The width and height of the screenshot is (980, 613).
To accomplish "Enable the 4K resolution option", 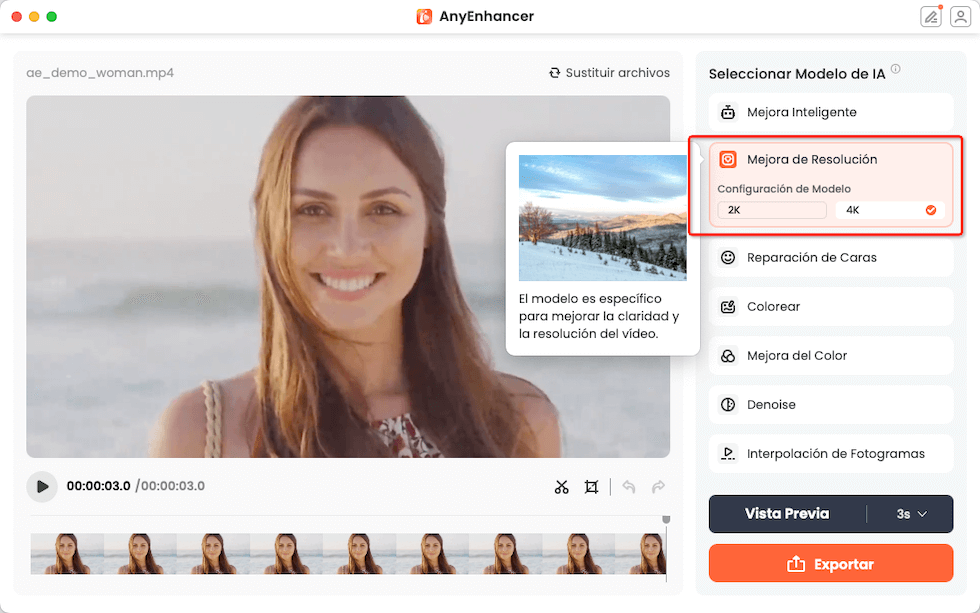I will [x=890, y=210].
